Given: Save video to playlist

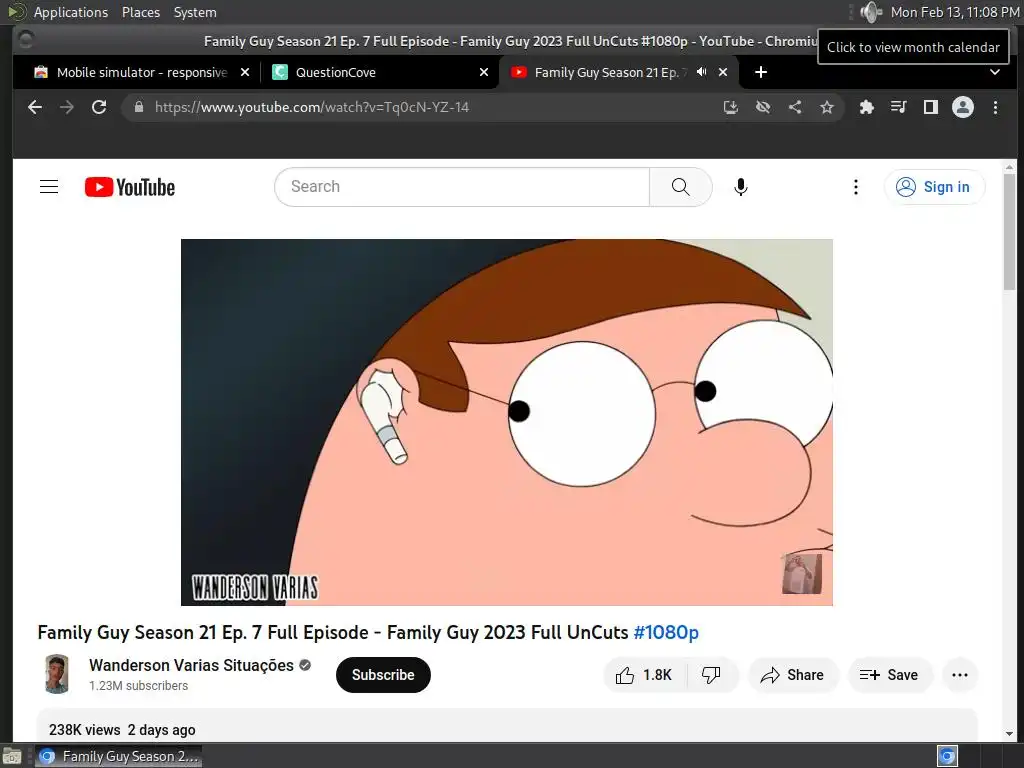Looking at the screenshot, I should coord(889,675).
